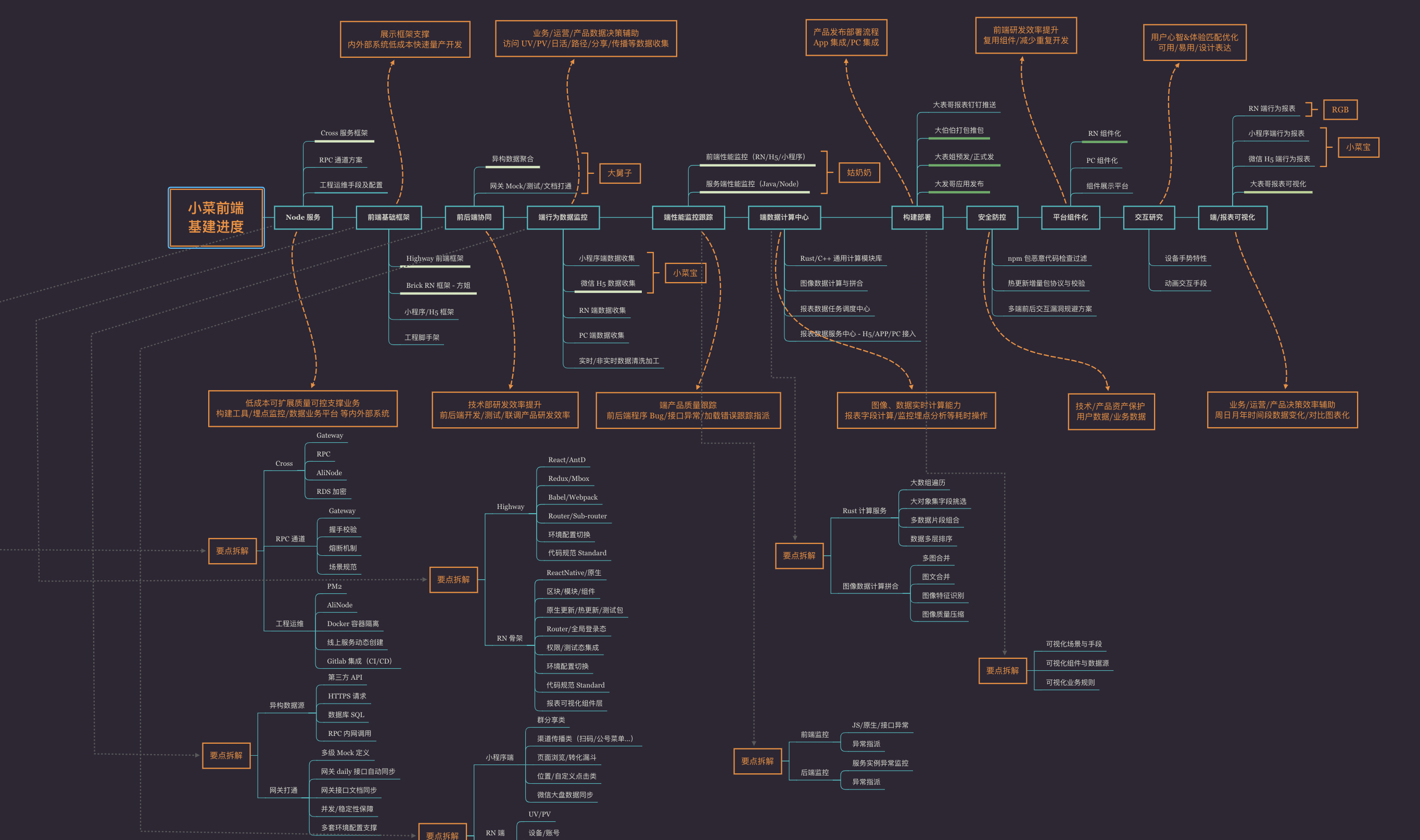
Task: Select the Highway 前端框架 subtopic
Action: click(434, 259)
